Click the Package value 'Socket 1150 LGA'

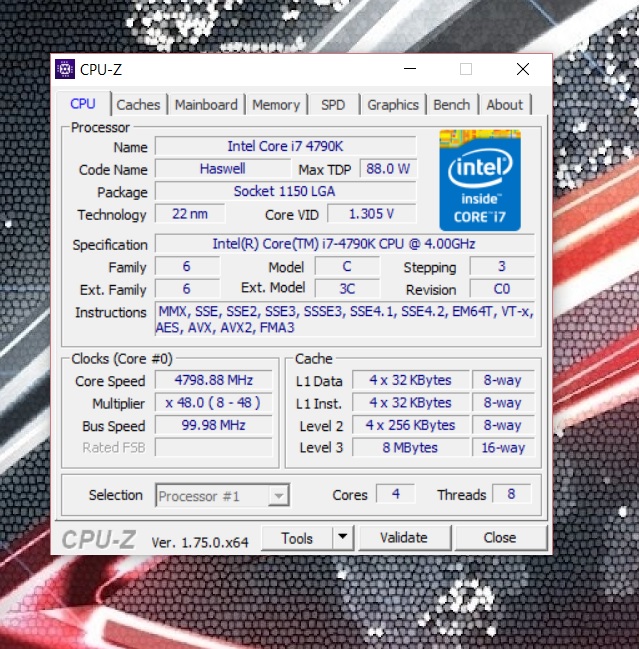[286, 191]
